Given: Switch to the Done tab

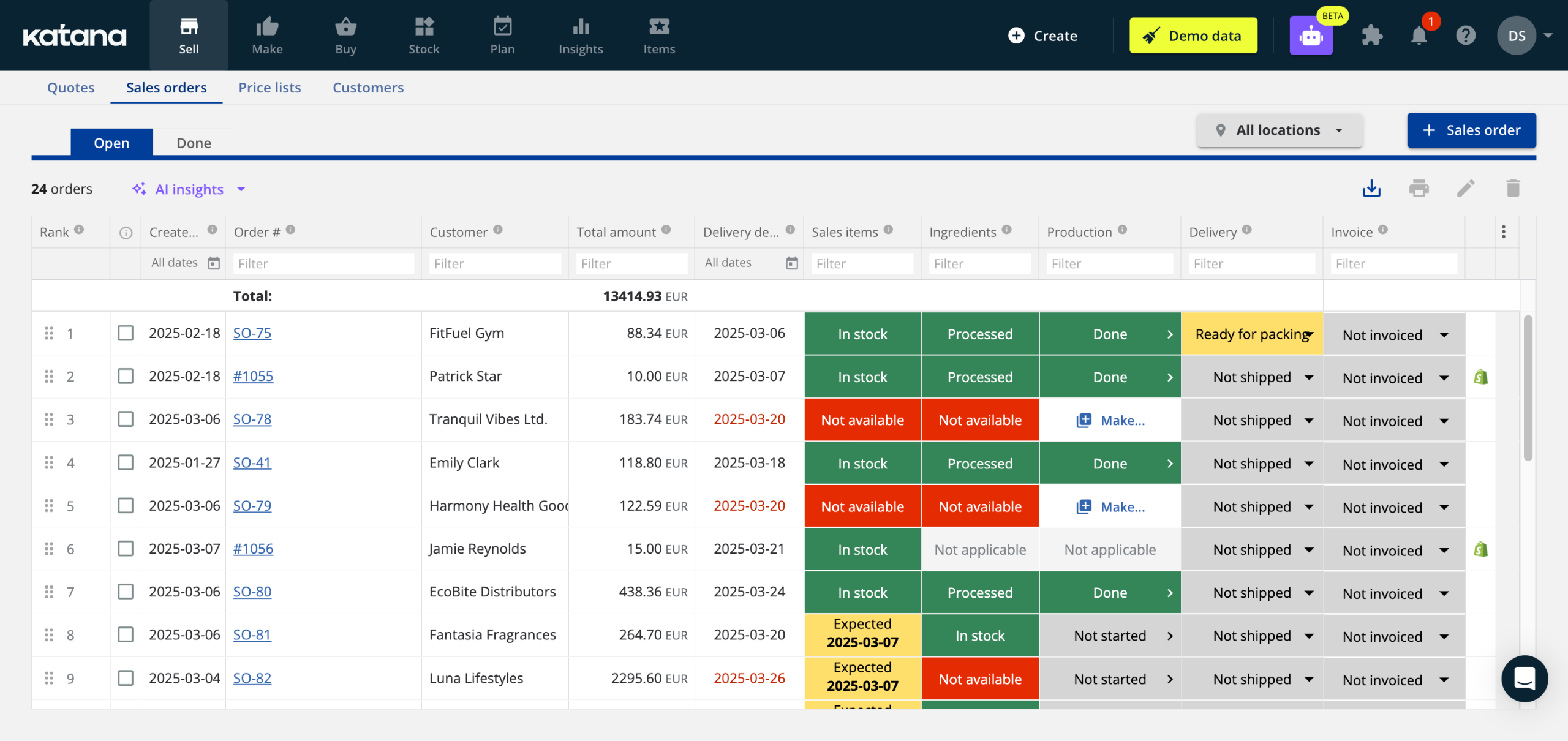Looking at the screenshot, I should [x=194, y=143].
